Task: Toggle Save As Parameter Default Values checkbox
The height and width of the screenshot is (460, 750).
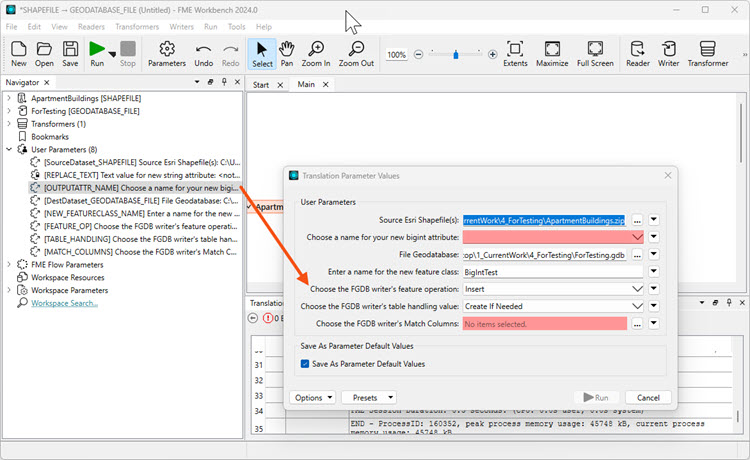Action: 305,364
